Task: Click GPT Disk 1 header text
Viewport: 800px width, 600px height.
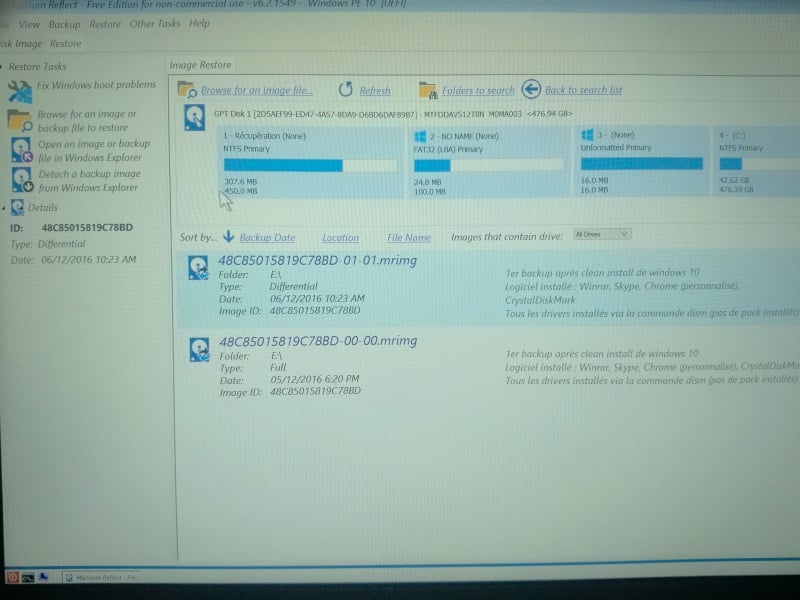Action: (393, 114)
